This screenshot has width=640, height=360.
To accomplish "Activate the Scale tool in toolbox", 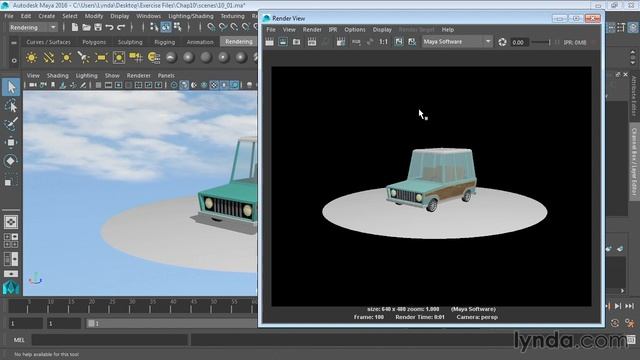I will pyautogui.click(x=11, y=180).
